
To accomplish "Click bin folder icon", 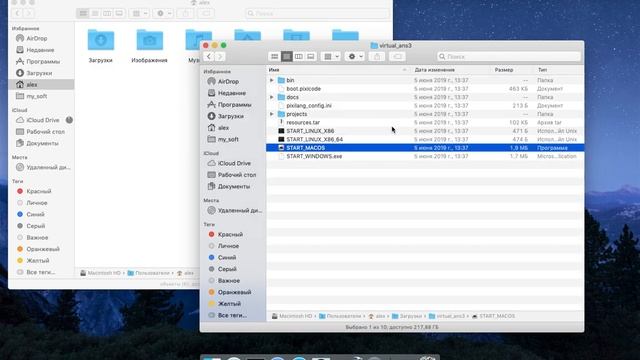I will tap(281, 80).
